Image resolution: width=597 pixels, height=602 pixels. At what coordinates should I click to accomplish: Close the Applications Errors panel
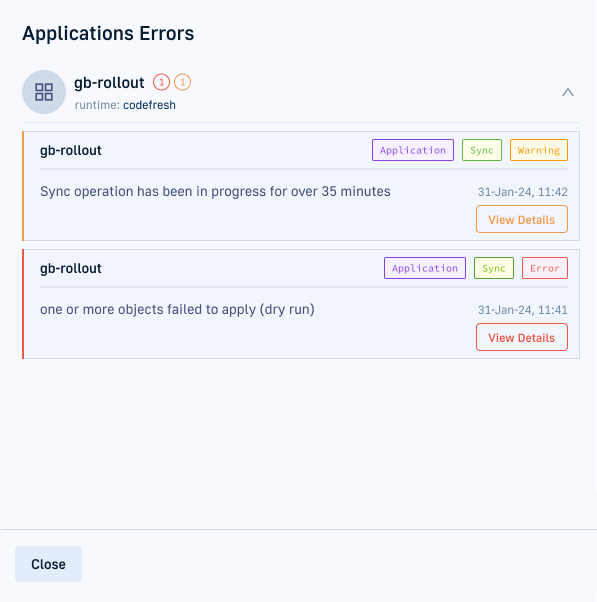pyautogui.click(x=48, y=564)
